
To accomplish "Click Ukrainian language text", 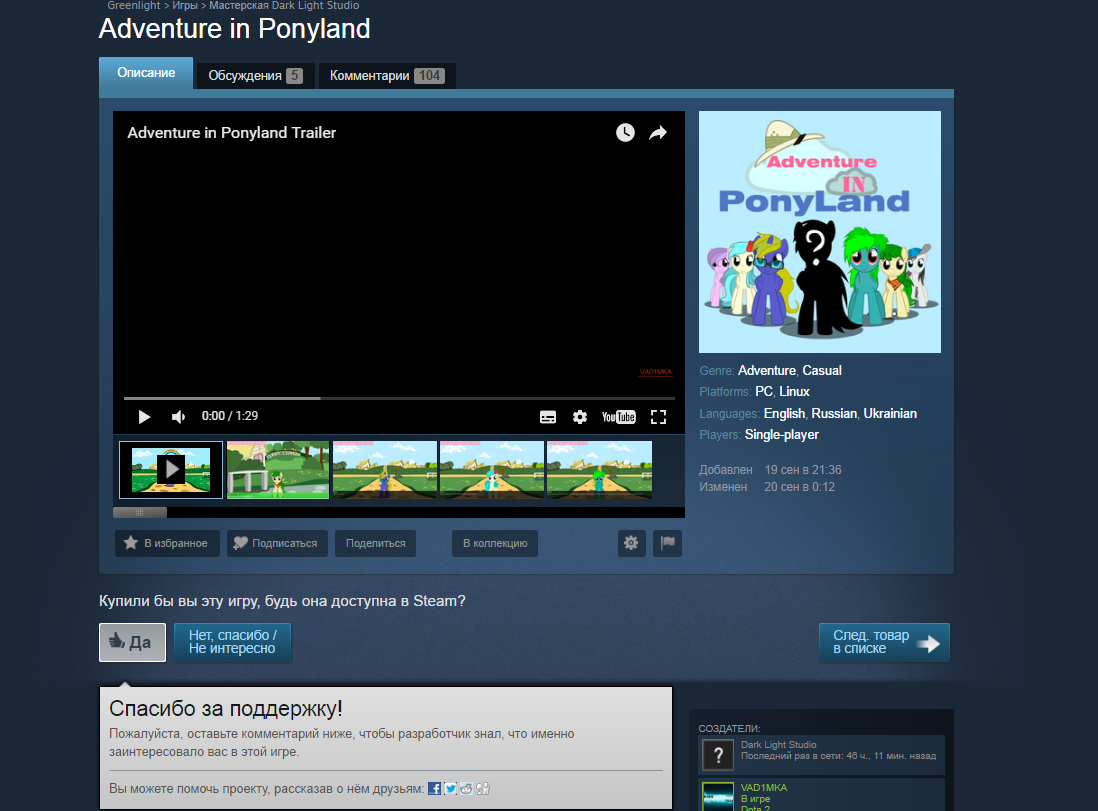I will coord(890,414).
